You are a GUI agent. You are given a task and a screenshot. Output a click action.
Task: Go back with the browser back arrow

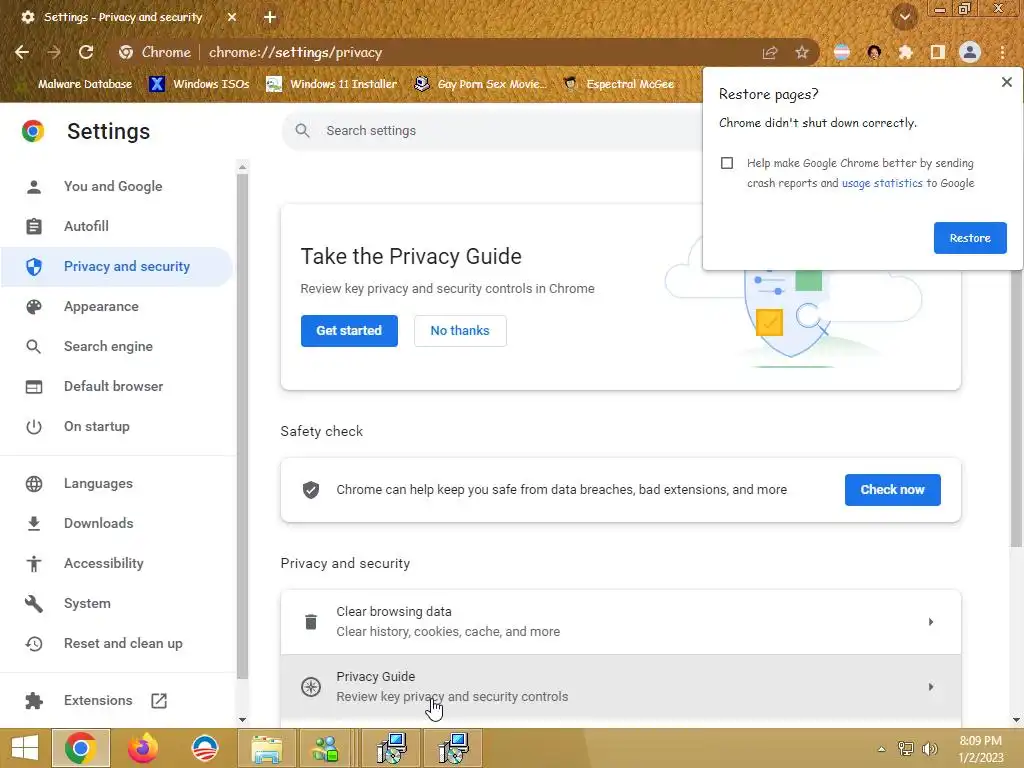22,52
